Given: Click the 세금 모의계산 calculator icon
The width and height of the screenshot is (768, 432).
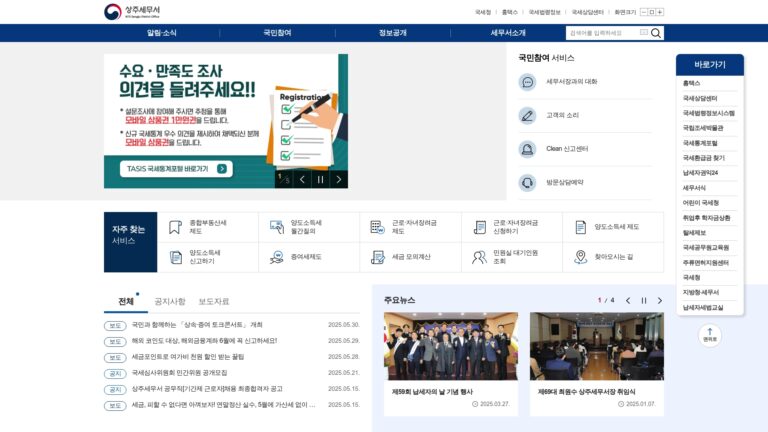Looking at the screenshot, I should pyautogui.click(x=378, y=257).
